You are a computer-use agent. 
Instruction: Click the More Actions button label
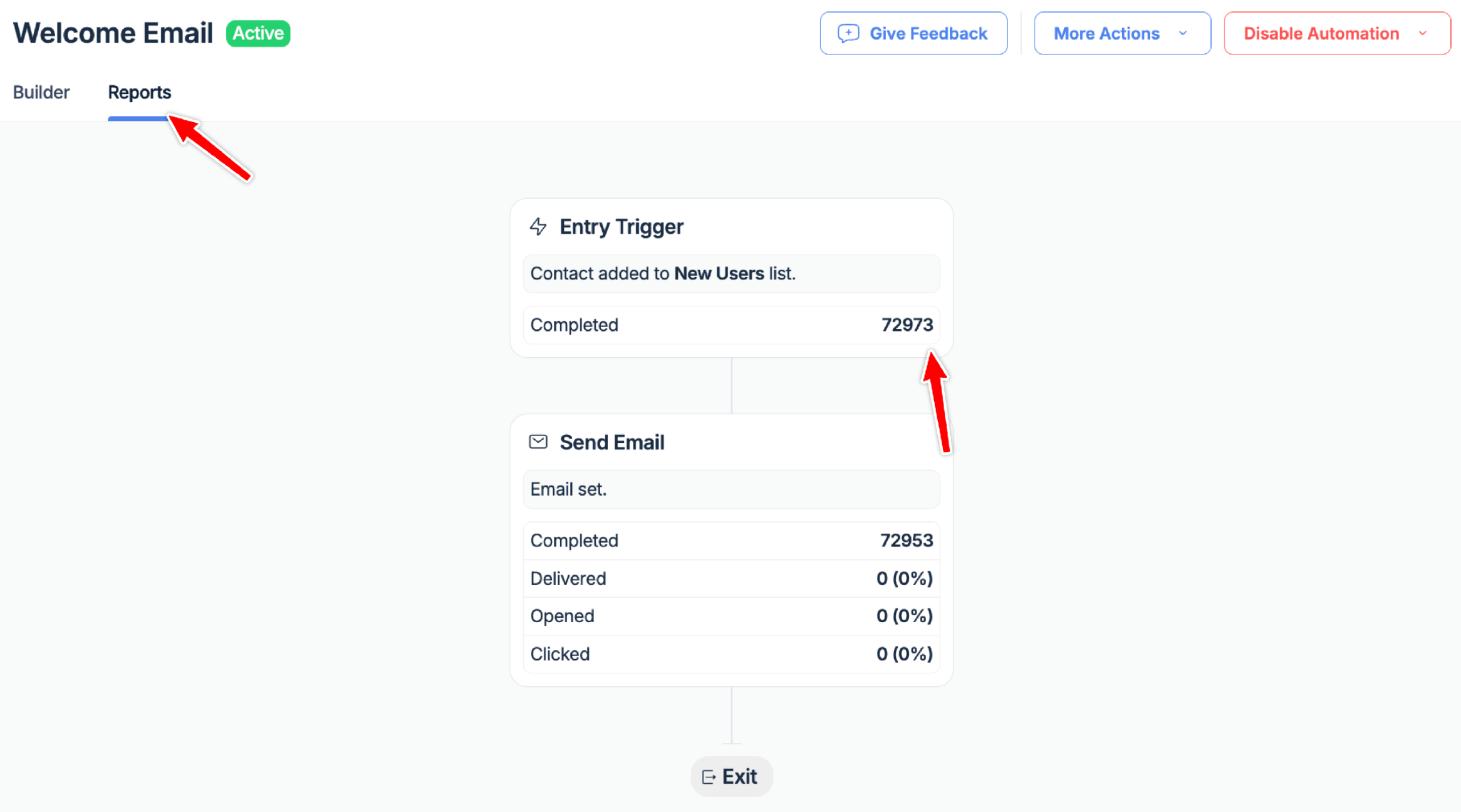click(x=1106, y=33)
